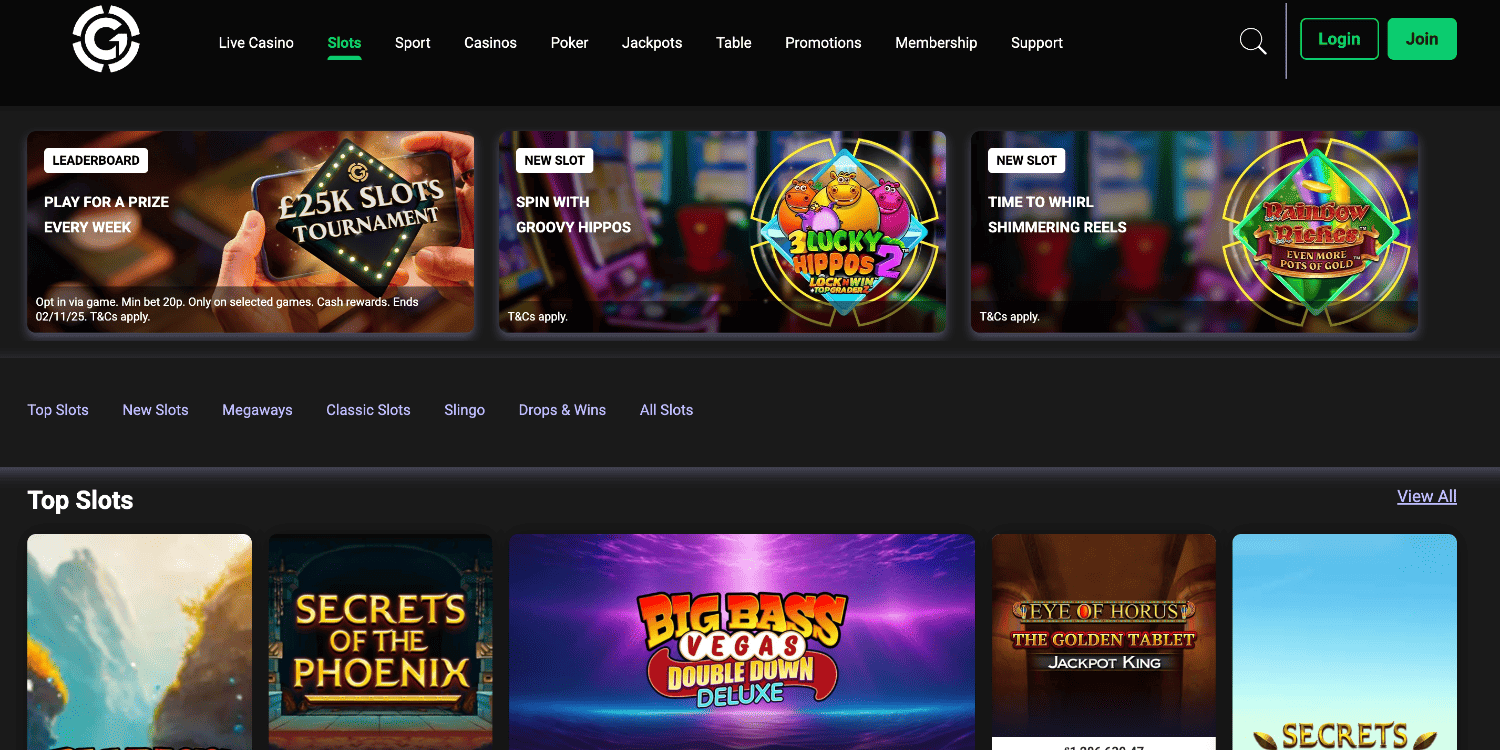Select the Secrets of the Phoenix game tile
1500x750 pixels.
(x=381, y=642)
